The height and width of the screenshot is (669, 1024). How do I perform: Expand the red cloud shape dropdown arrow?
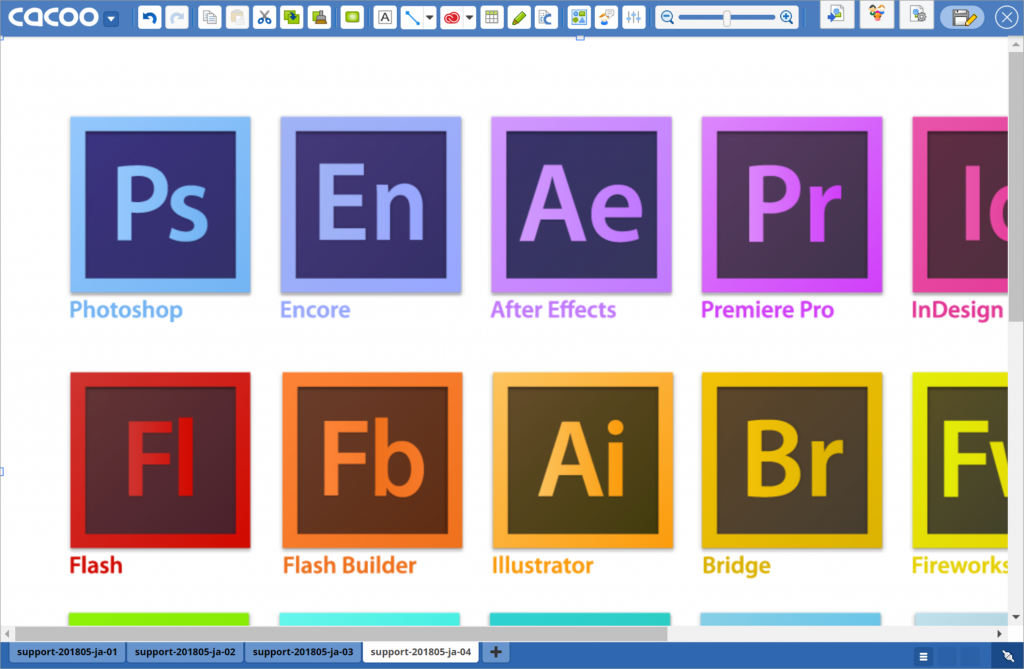click(x=468, y=17)
